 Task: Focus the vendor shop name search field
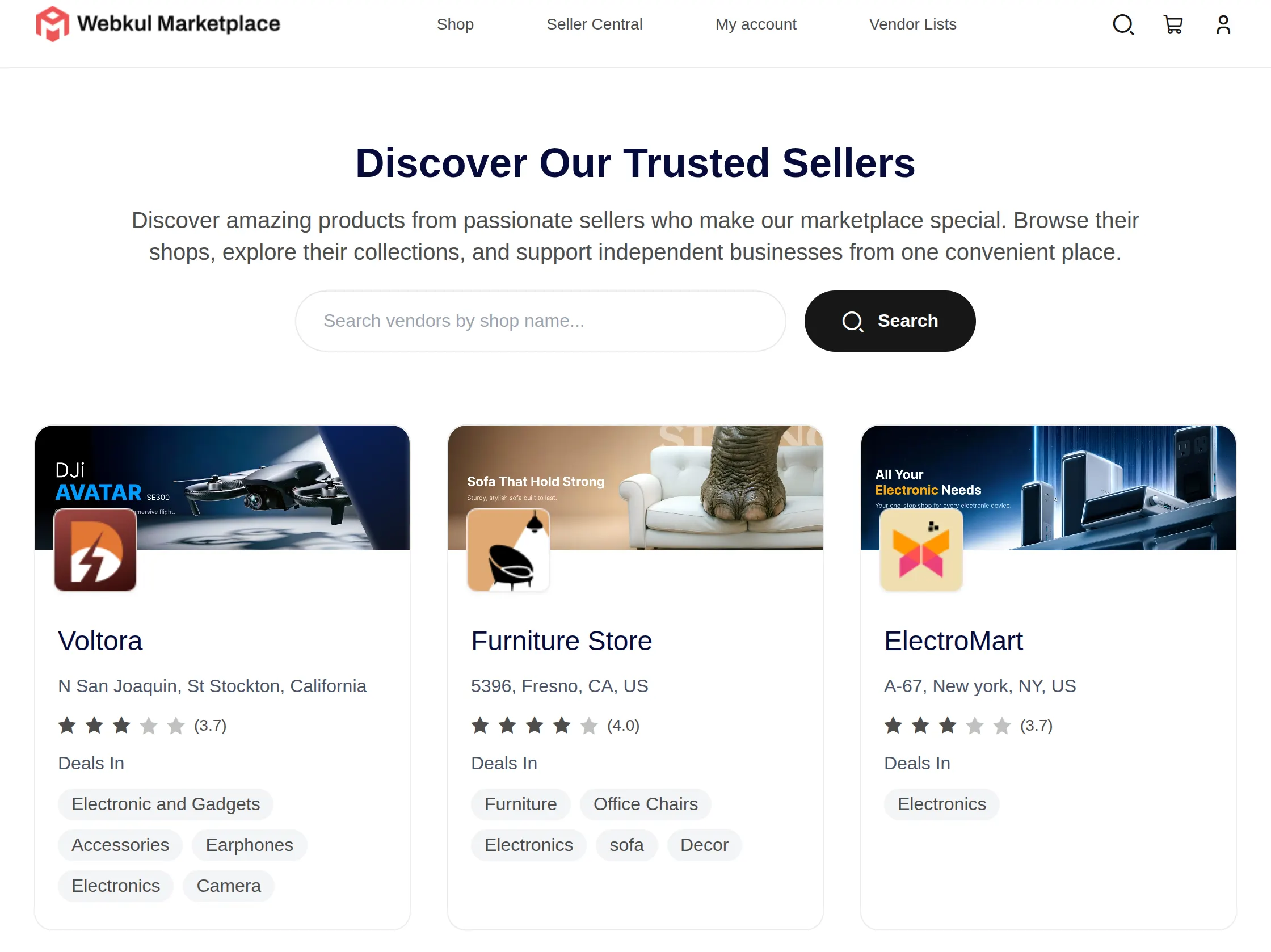click(541, 321)
